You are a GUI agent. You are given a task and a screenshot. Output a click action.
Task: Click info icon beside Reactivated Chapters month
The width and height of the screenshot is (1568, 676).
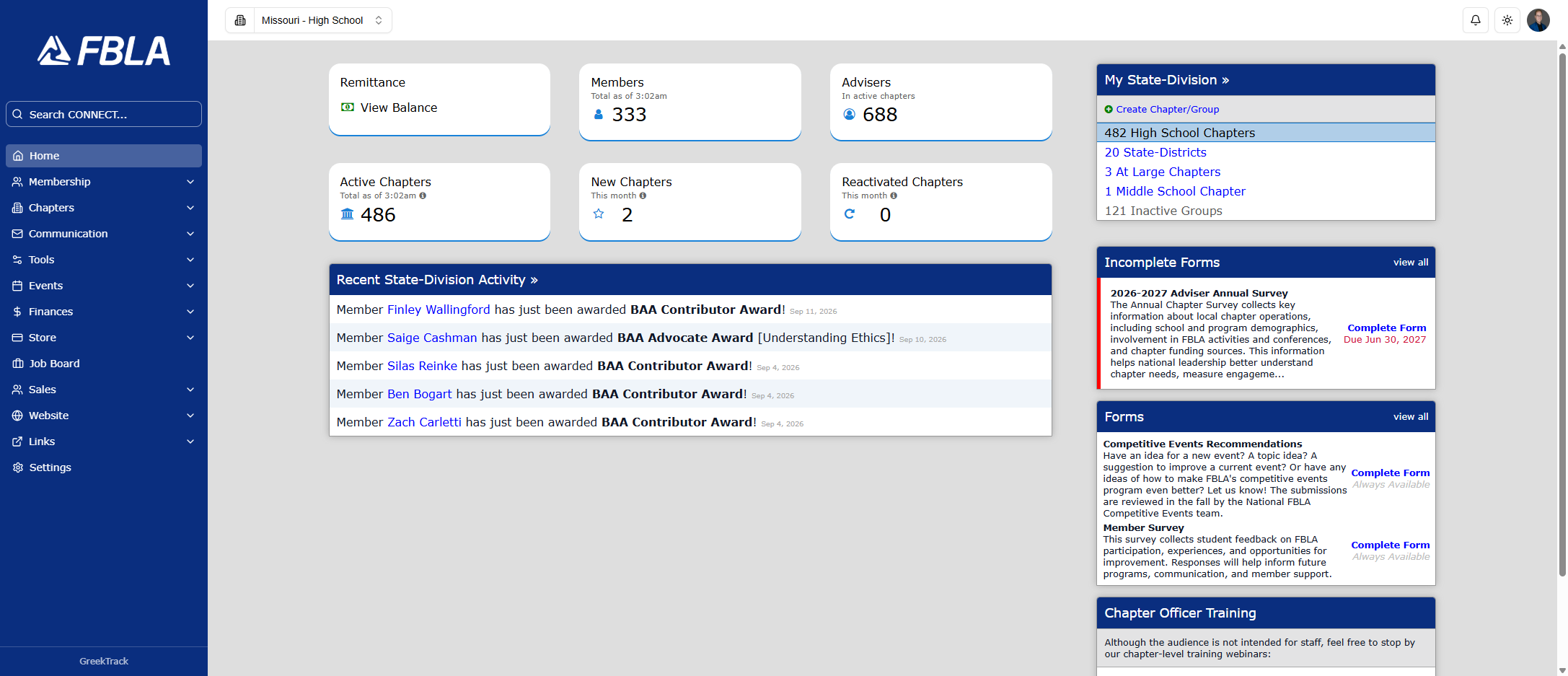click(894, 196)
